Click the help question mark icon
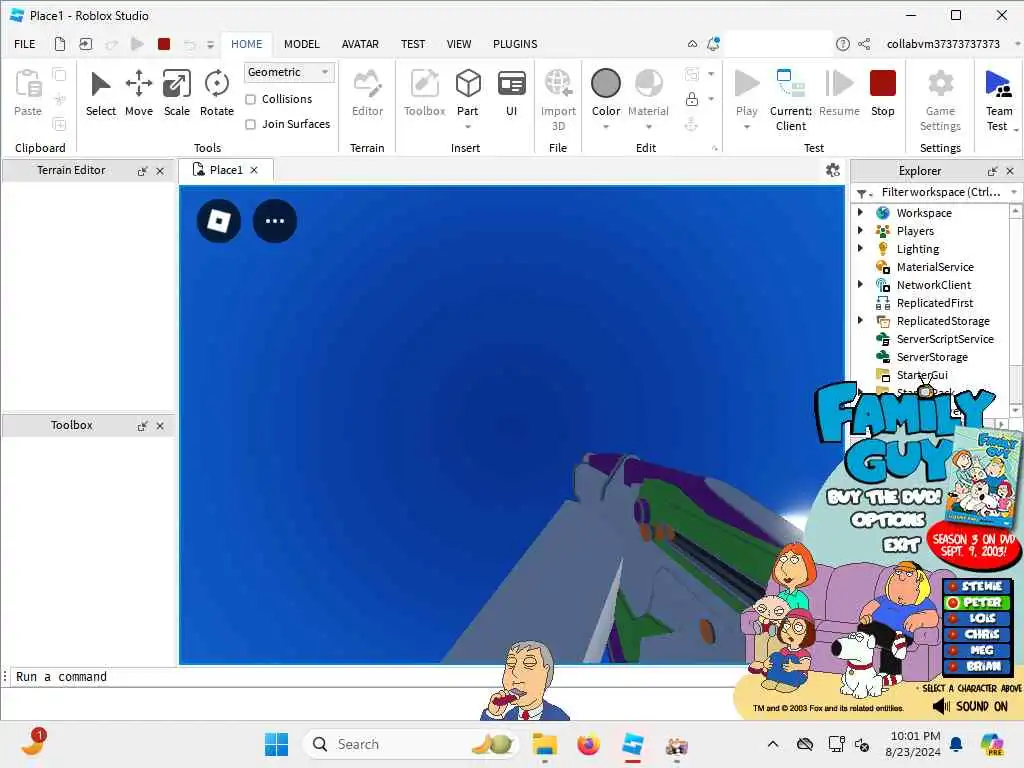The width and height of the screenshot is (1024, 768). click(x=842, y=44)
